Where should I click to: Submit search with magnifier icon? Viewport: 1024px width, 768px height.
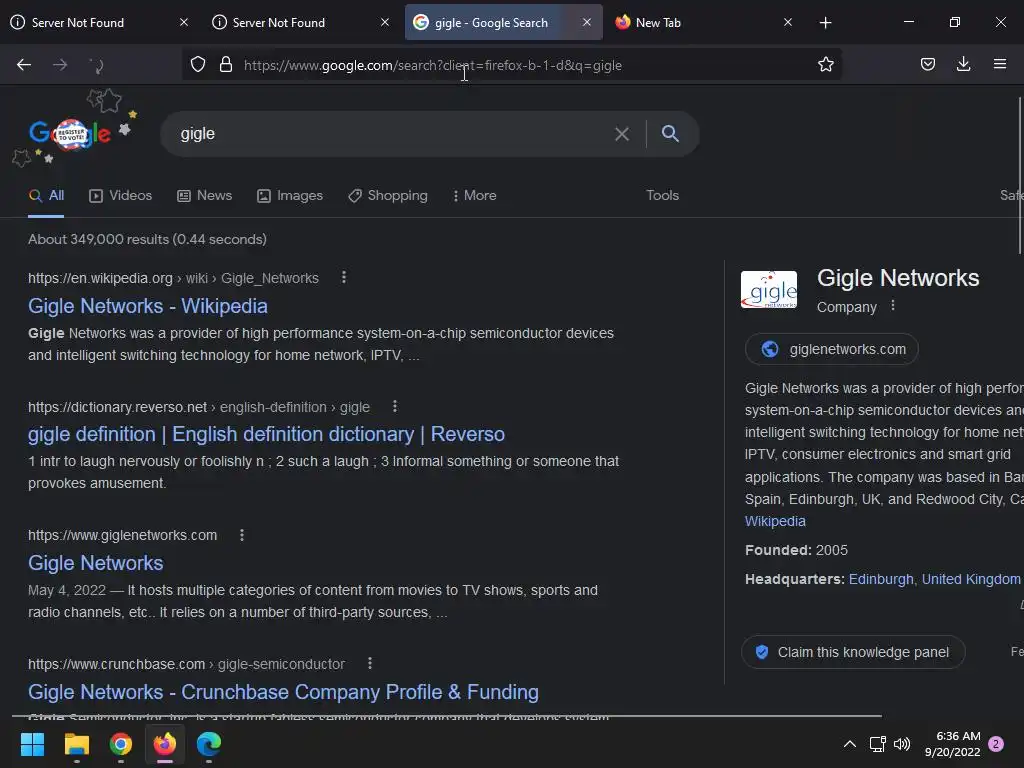(x=670, y=134)
